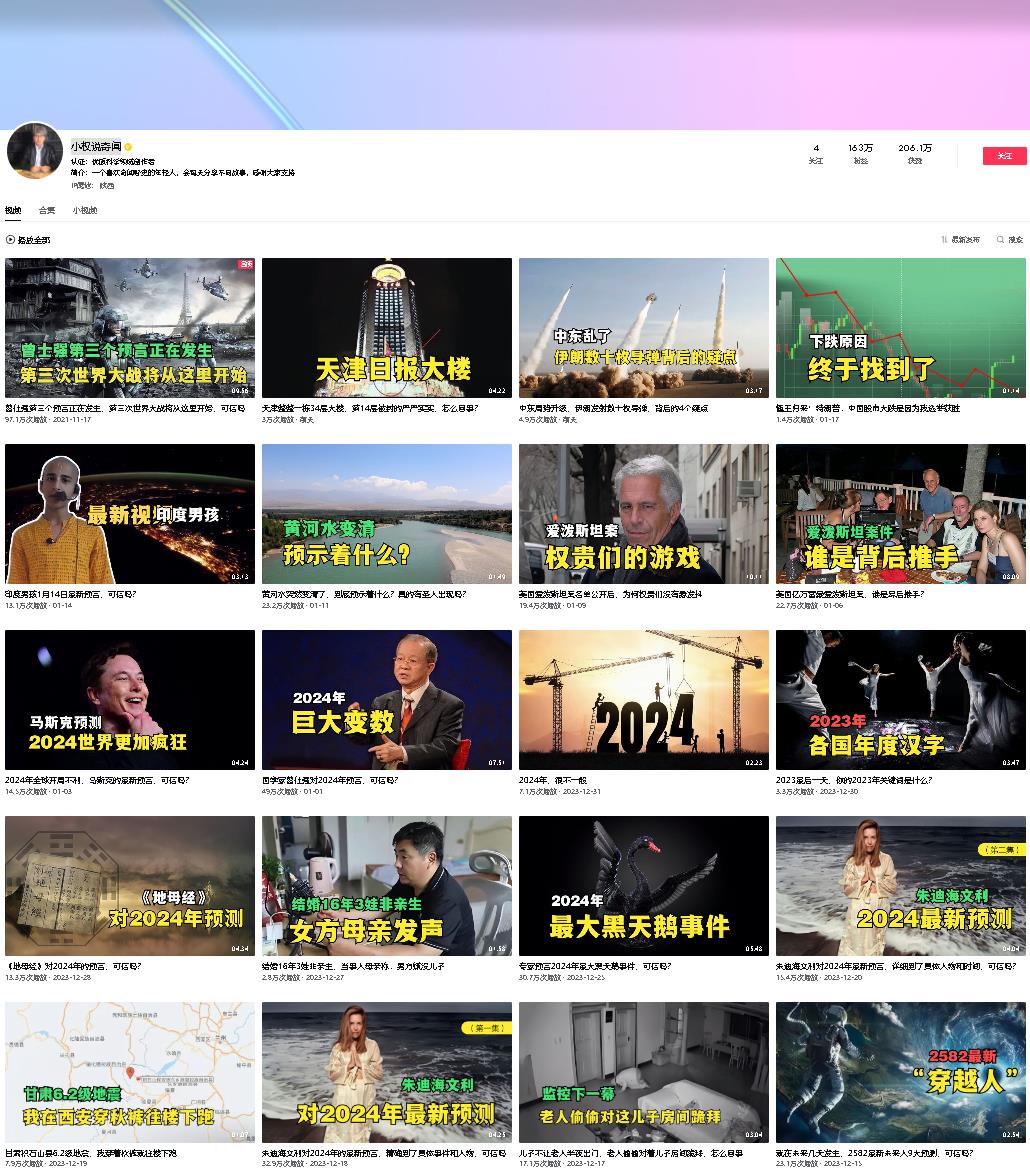Open the 马斯克预测 2024 video thumbnail

click(x=130, y=700)
